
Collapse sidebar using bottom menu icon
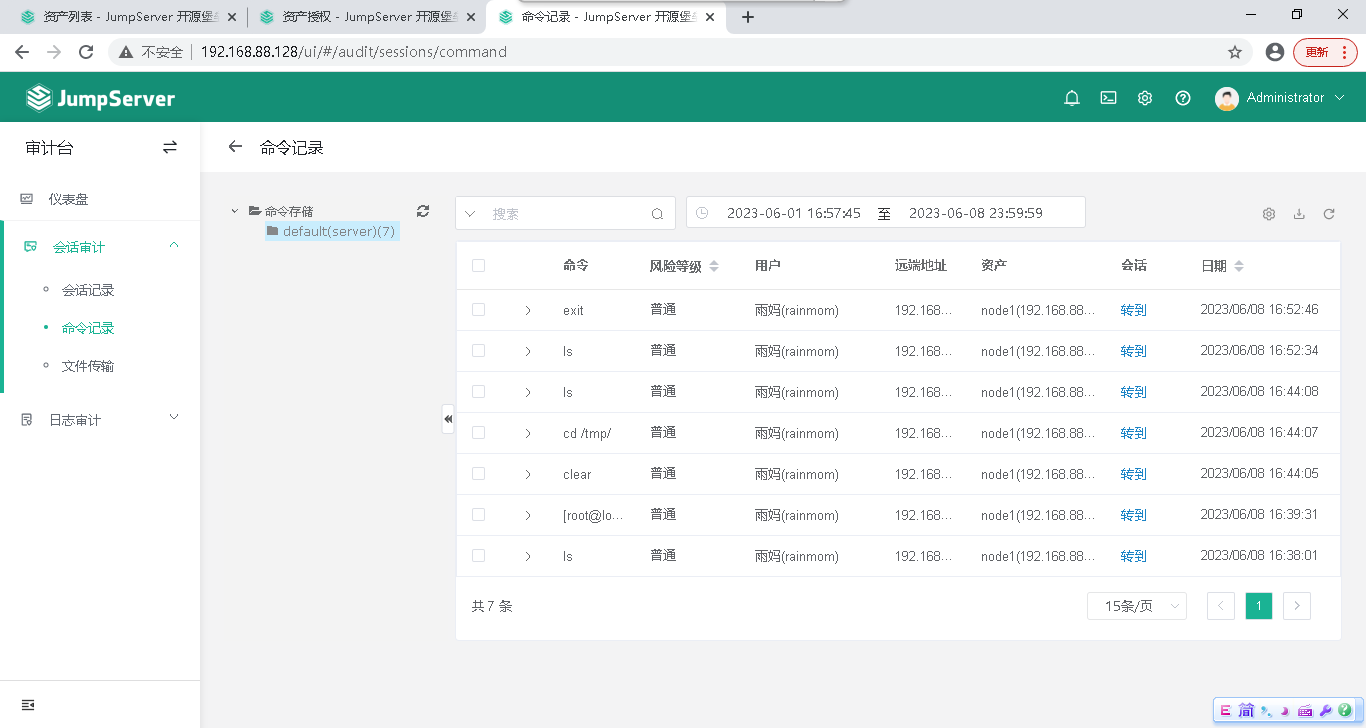pyautogui.click(x=28, y=705)
